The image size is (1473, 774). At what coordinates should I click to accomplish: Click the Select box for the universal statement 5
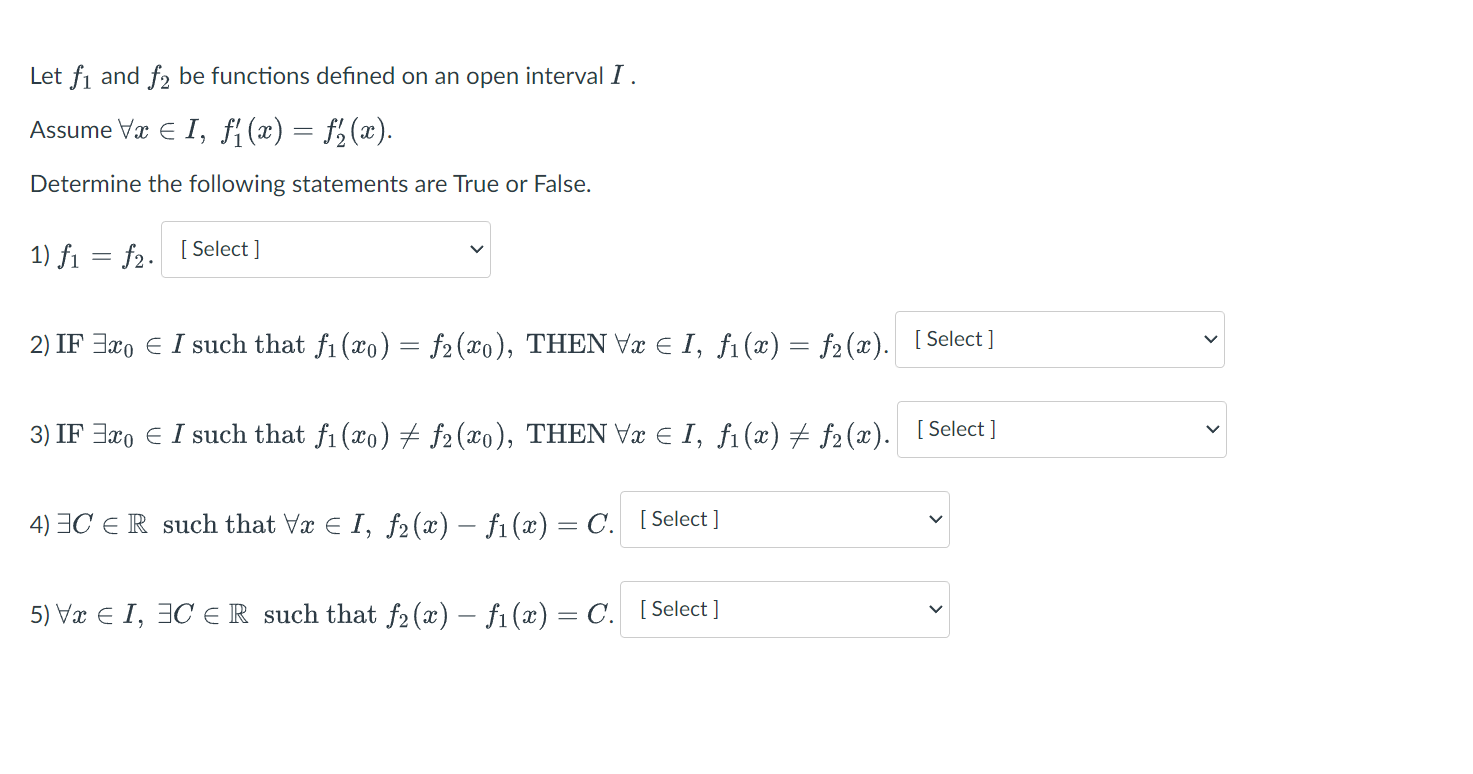pos(785,609)
